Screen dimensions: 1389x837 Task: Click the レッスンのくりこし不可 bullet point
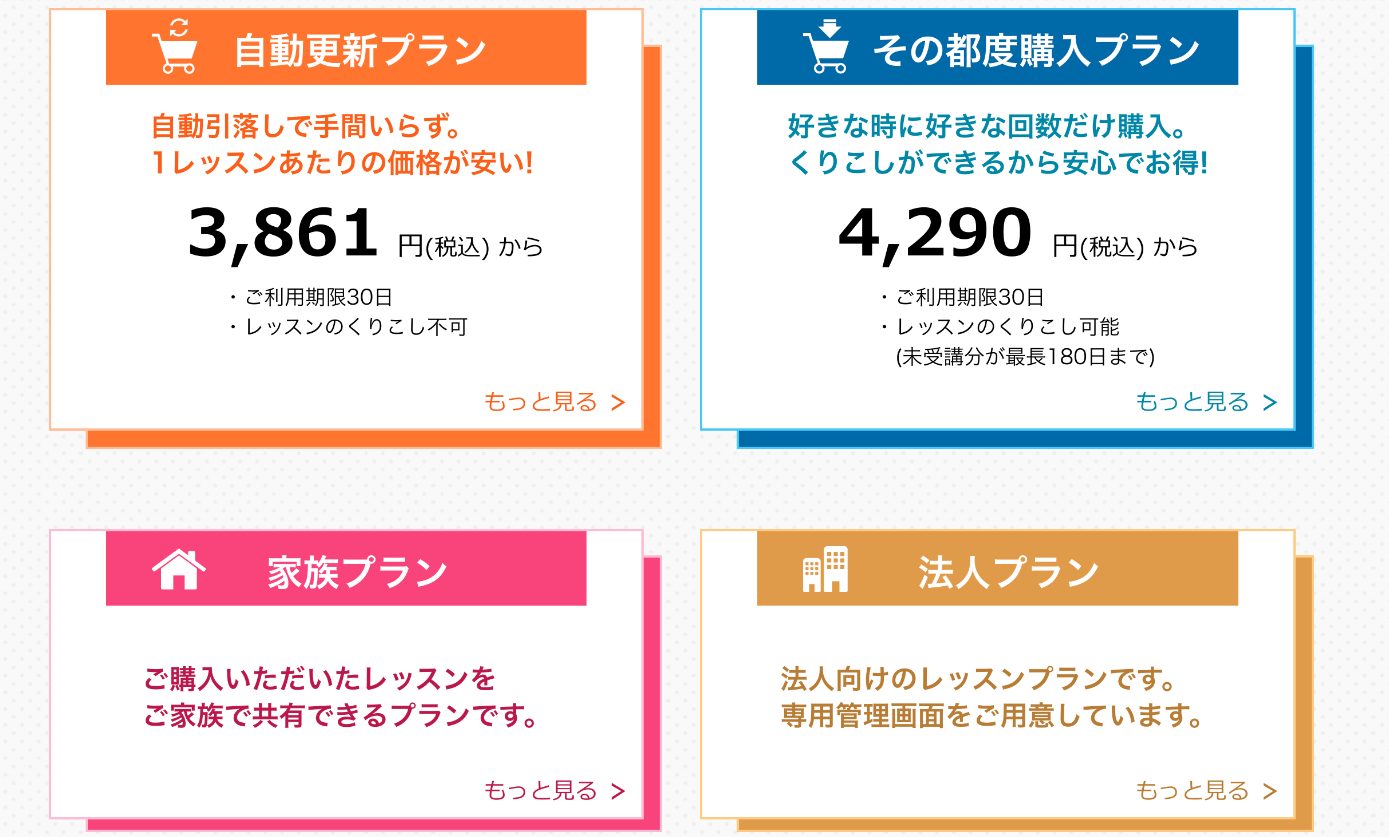[356, 326]
